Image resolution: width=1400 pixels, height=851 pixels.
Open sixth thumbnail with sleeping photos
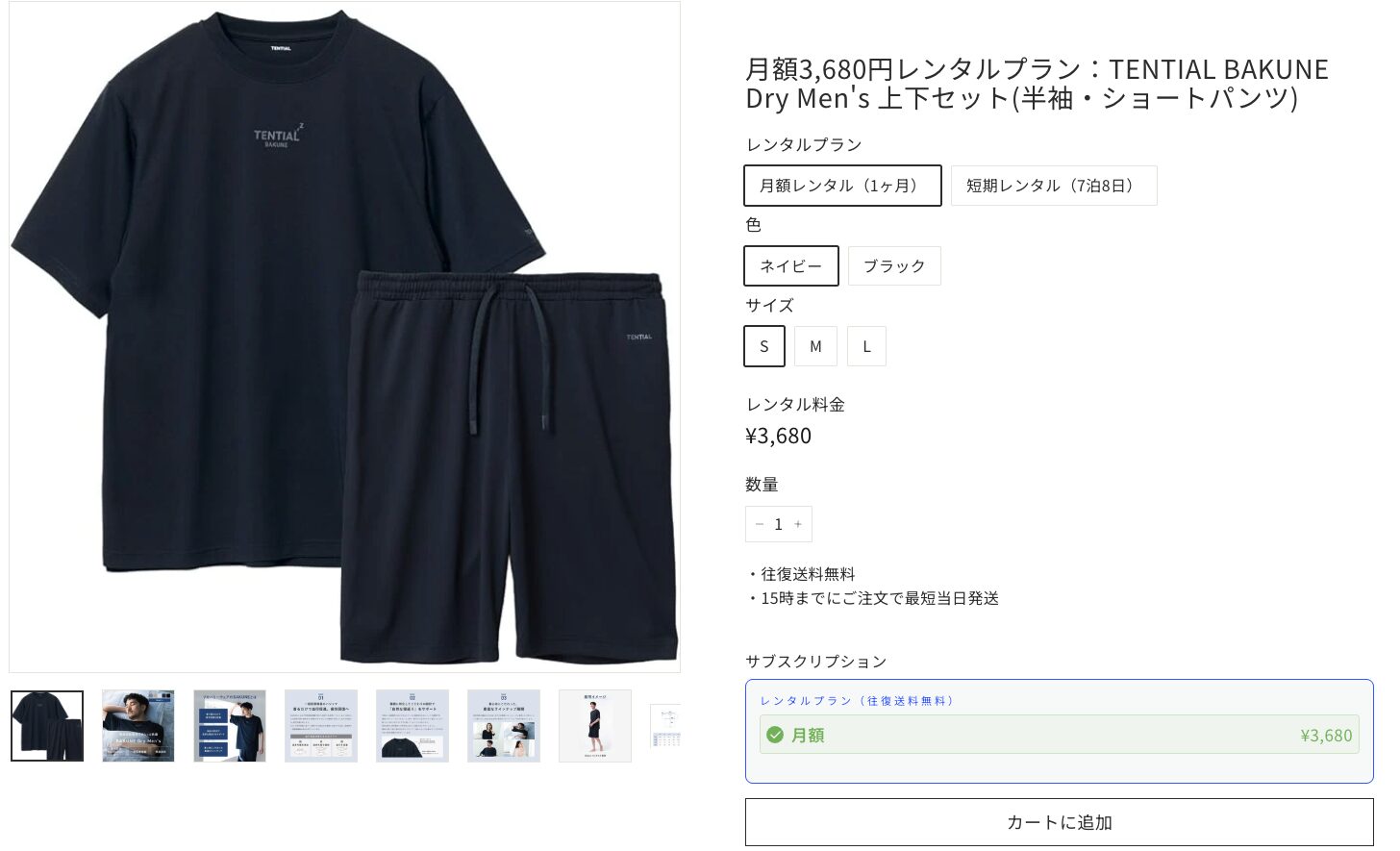[x=504, y=726]
